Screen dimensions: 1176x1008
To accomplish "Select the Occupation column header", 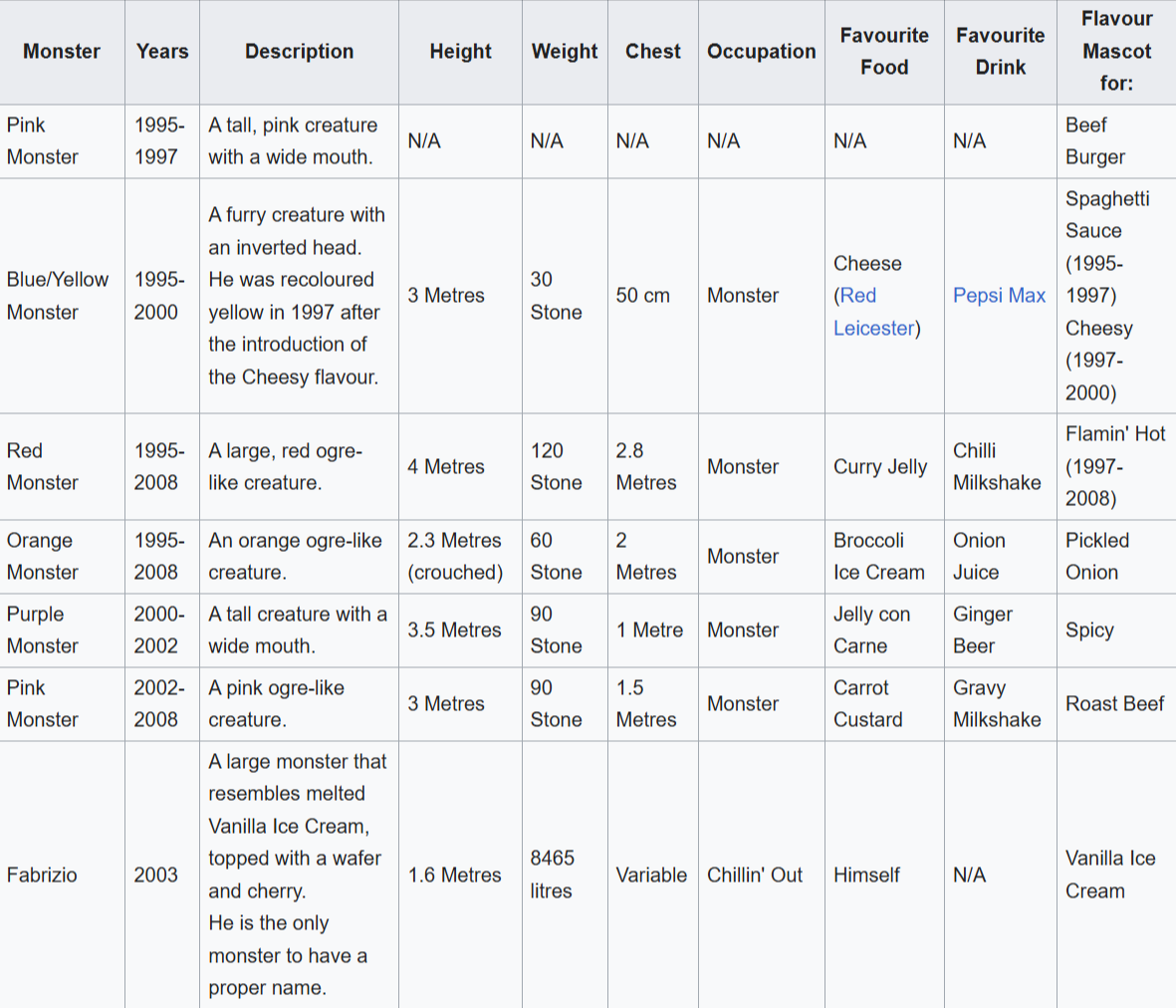I will tap(761, 52).
